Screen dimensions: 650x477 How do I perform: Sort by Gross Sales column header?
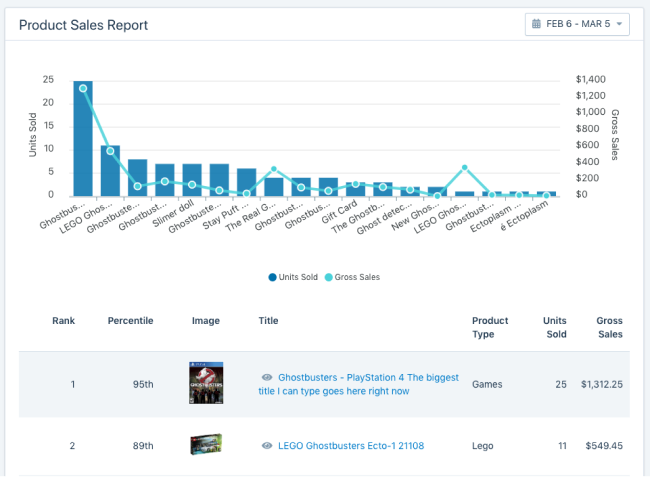click(608, 327)
